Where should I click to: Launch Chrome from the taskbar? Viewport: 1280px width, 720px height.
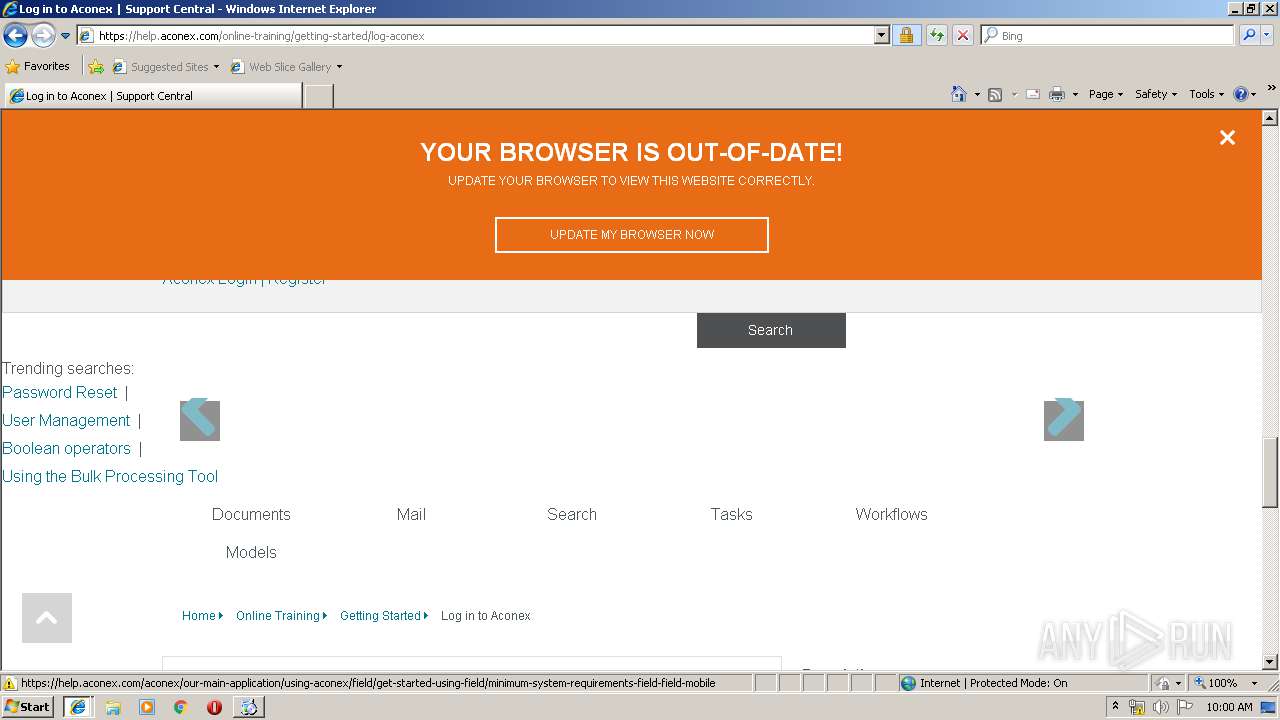click(x=180, y=707)
